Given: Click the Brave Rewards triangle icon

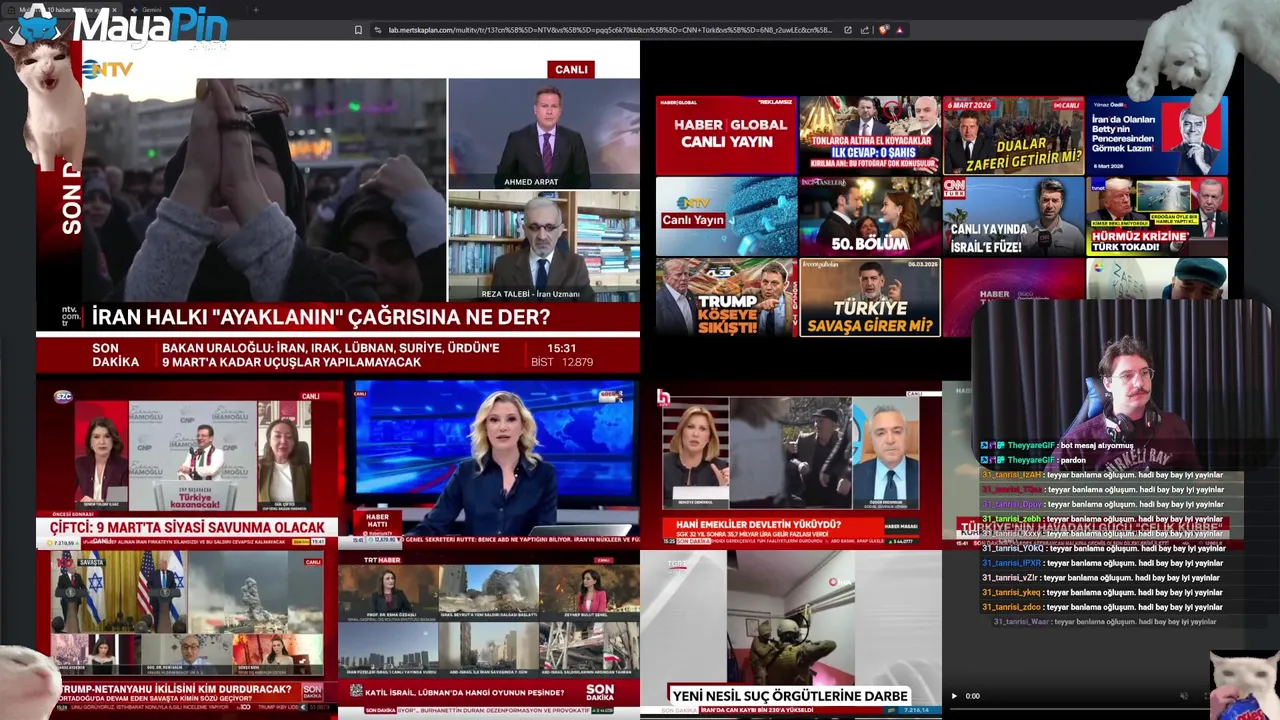Looking at the screenshot, I should click(900, 30).
